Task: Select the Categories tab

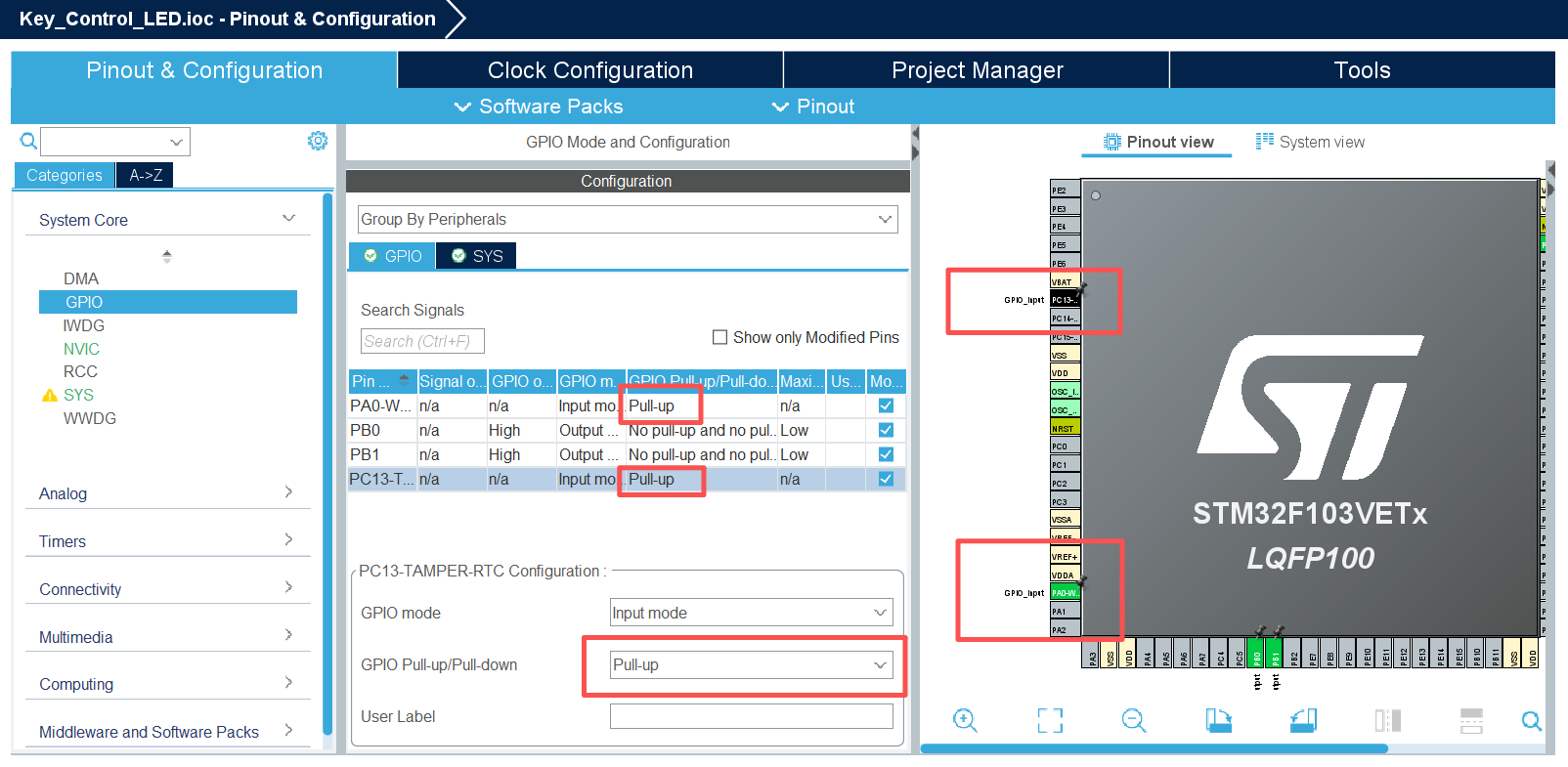Action: click(x=65, y=175)
